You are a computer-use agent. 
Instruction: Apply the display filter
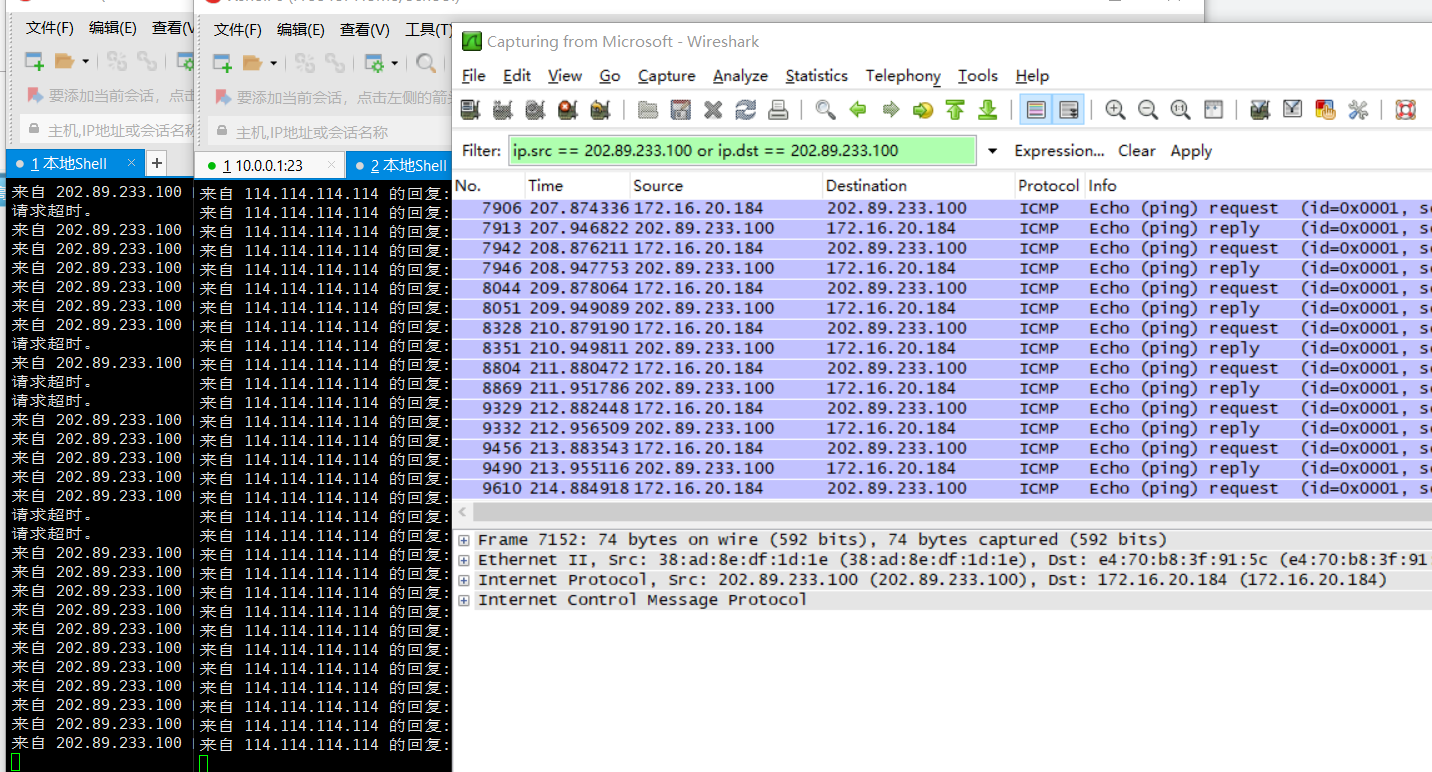[x=1191, y=151]
